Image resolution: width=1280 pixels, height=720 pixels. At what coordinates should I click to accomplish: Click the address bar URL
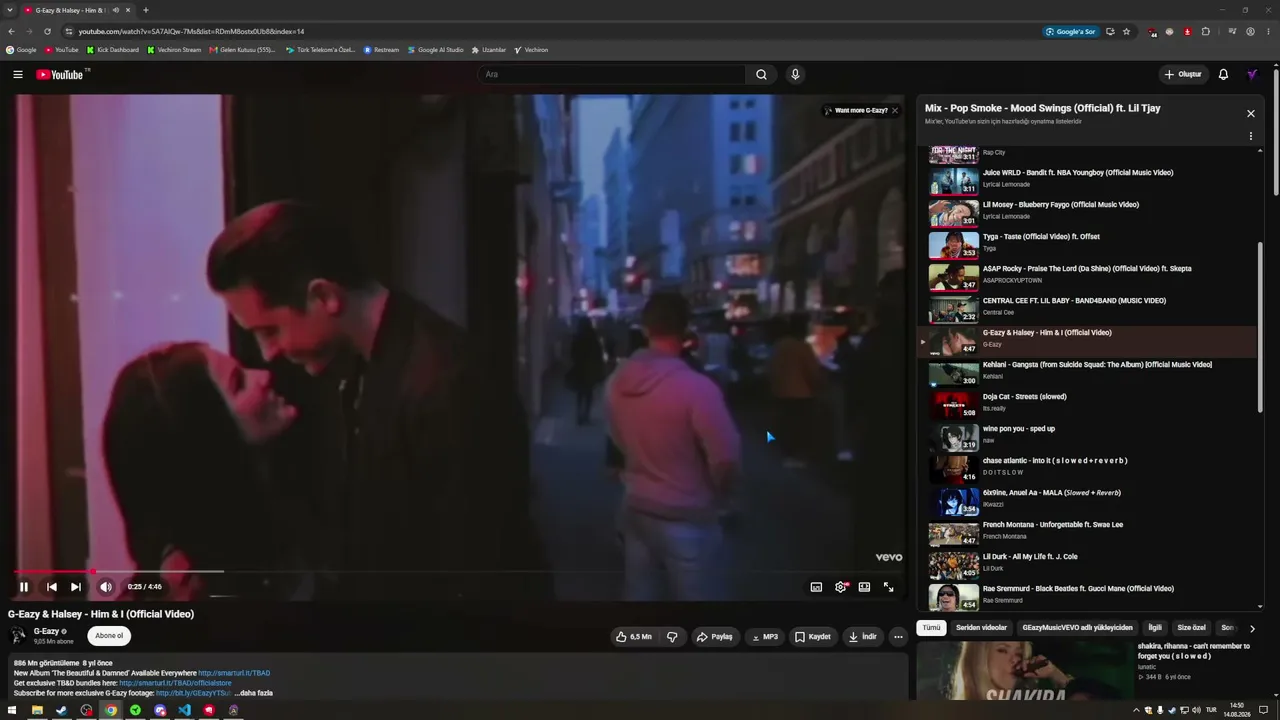click(191, 31)
